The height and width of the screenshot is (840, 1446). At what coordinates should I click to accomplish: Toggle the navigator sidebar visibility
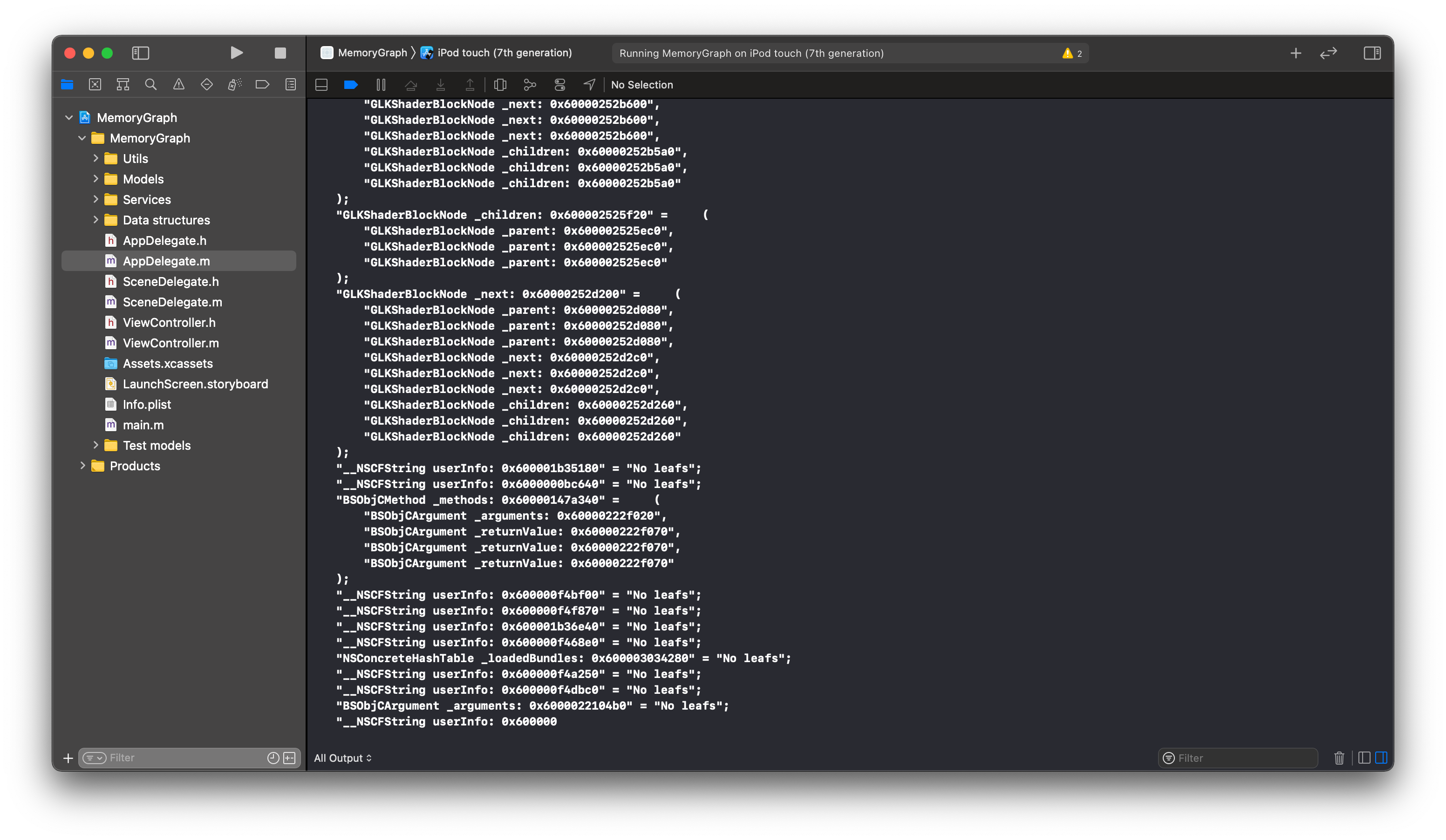(141, 54)
